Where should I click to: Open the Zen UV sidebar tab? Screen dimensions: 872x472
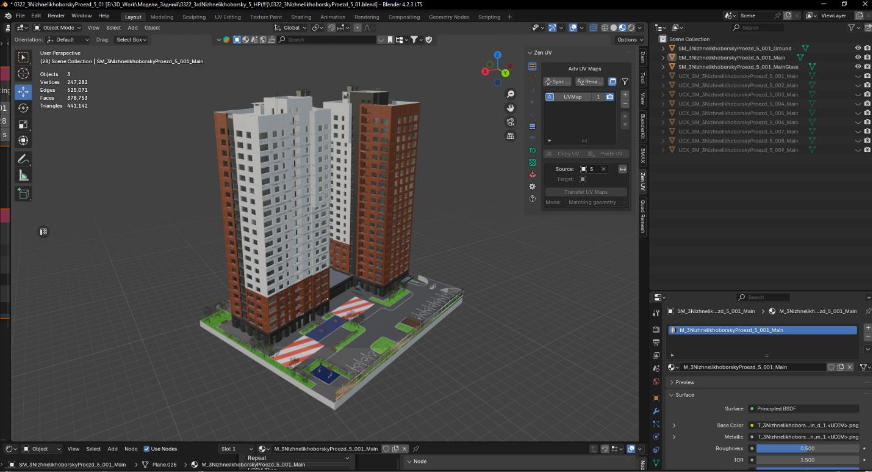643,181
